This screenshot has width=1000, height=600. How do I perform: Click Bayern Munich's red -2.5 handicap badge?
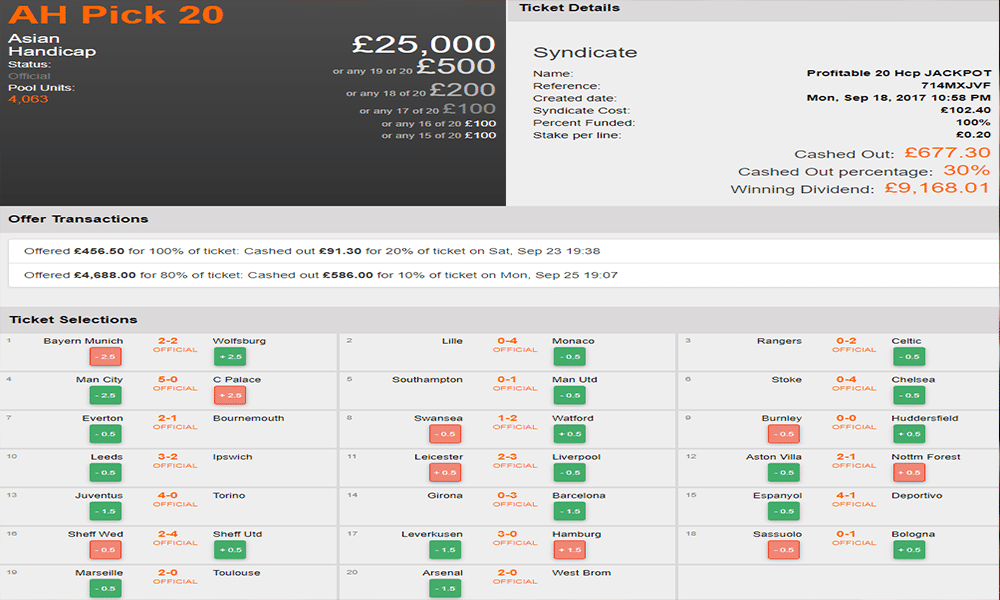[106, 357]
